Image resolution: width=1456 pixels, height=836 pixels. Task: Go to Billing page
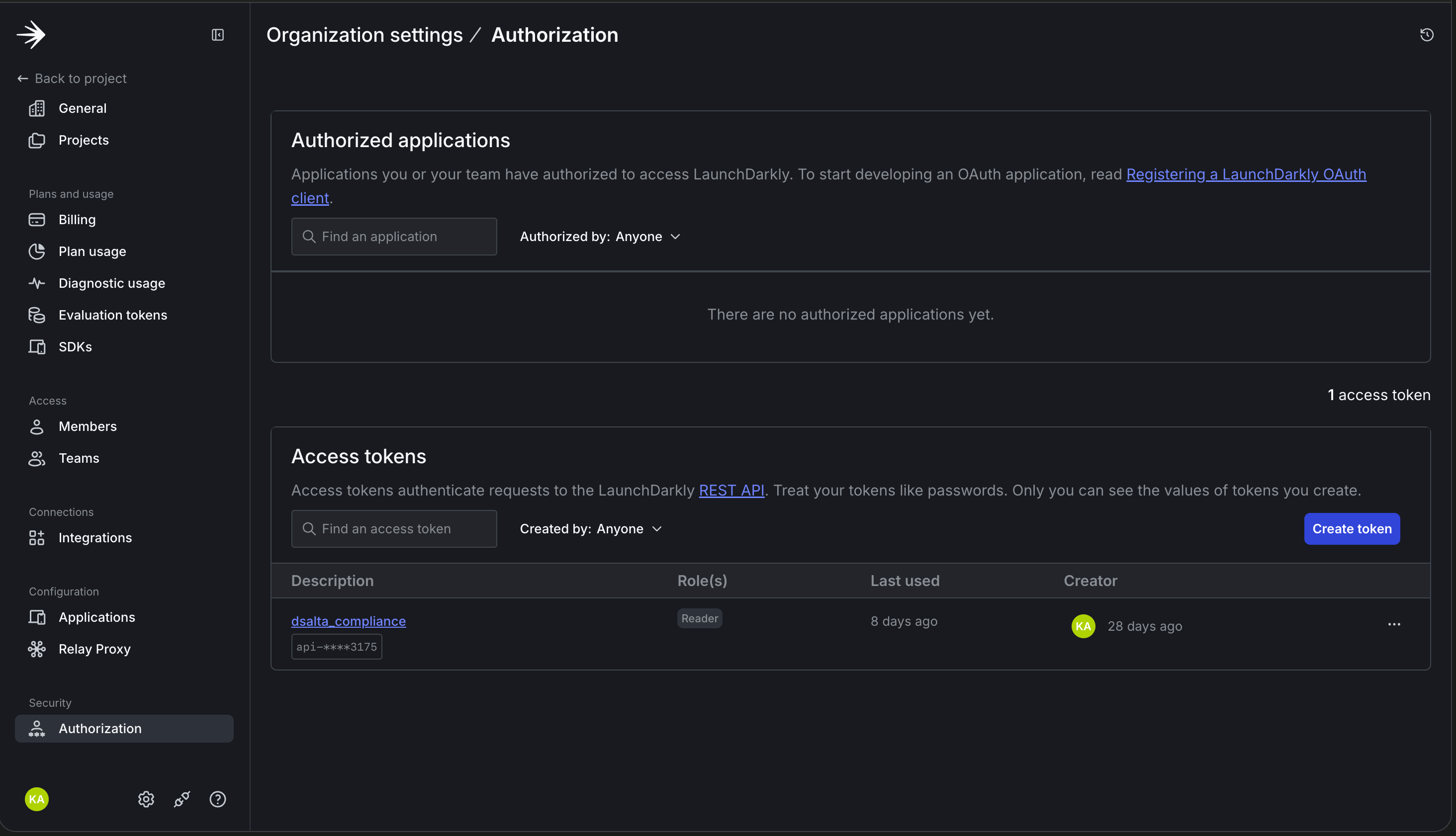[x=124, y=220]
